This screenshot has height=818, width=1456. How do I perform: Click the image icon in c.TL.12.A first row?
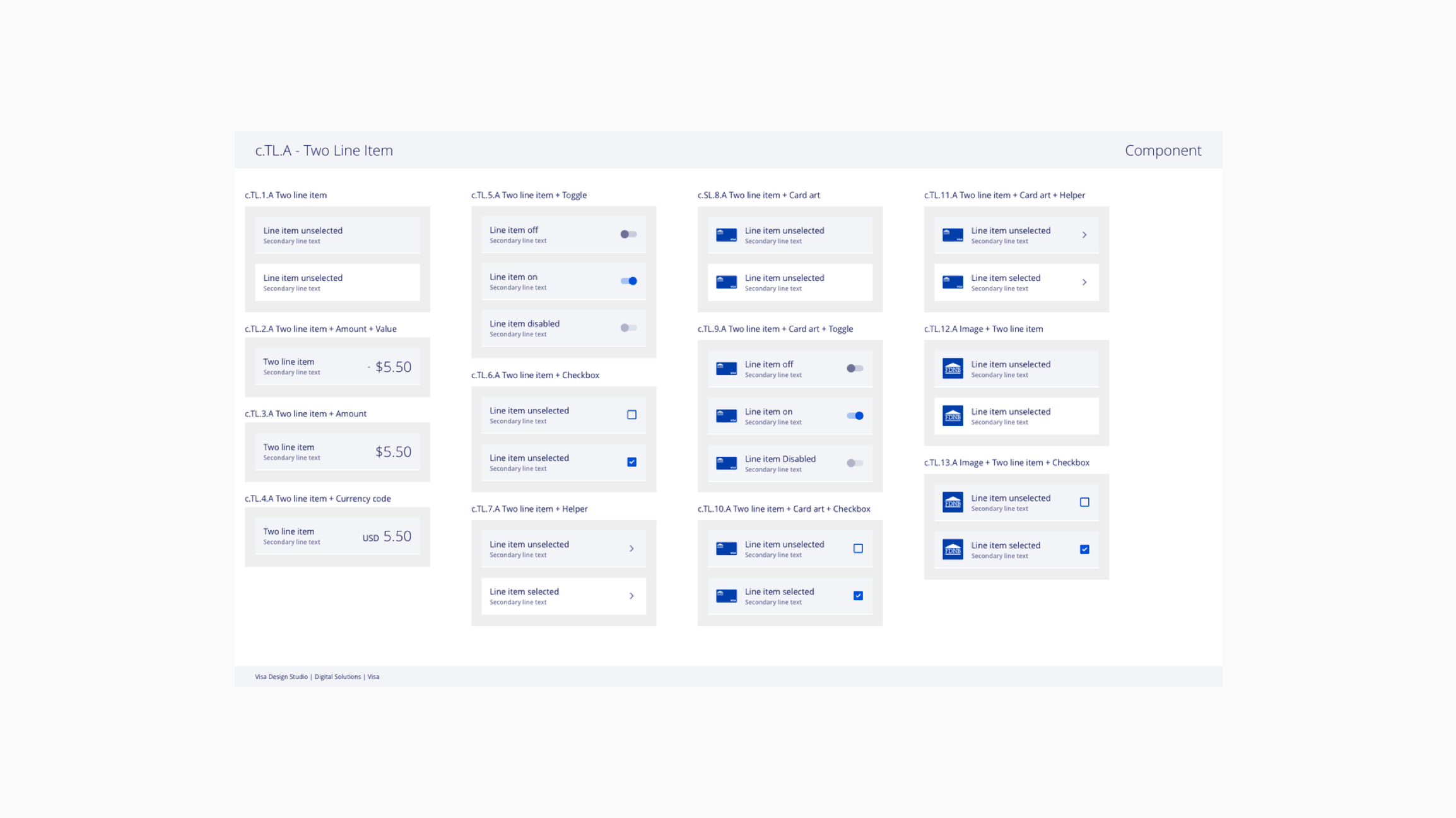coord(953,367)
